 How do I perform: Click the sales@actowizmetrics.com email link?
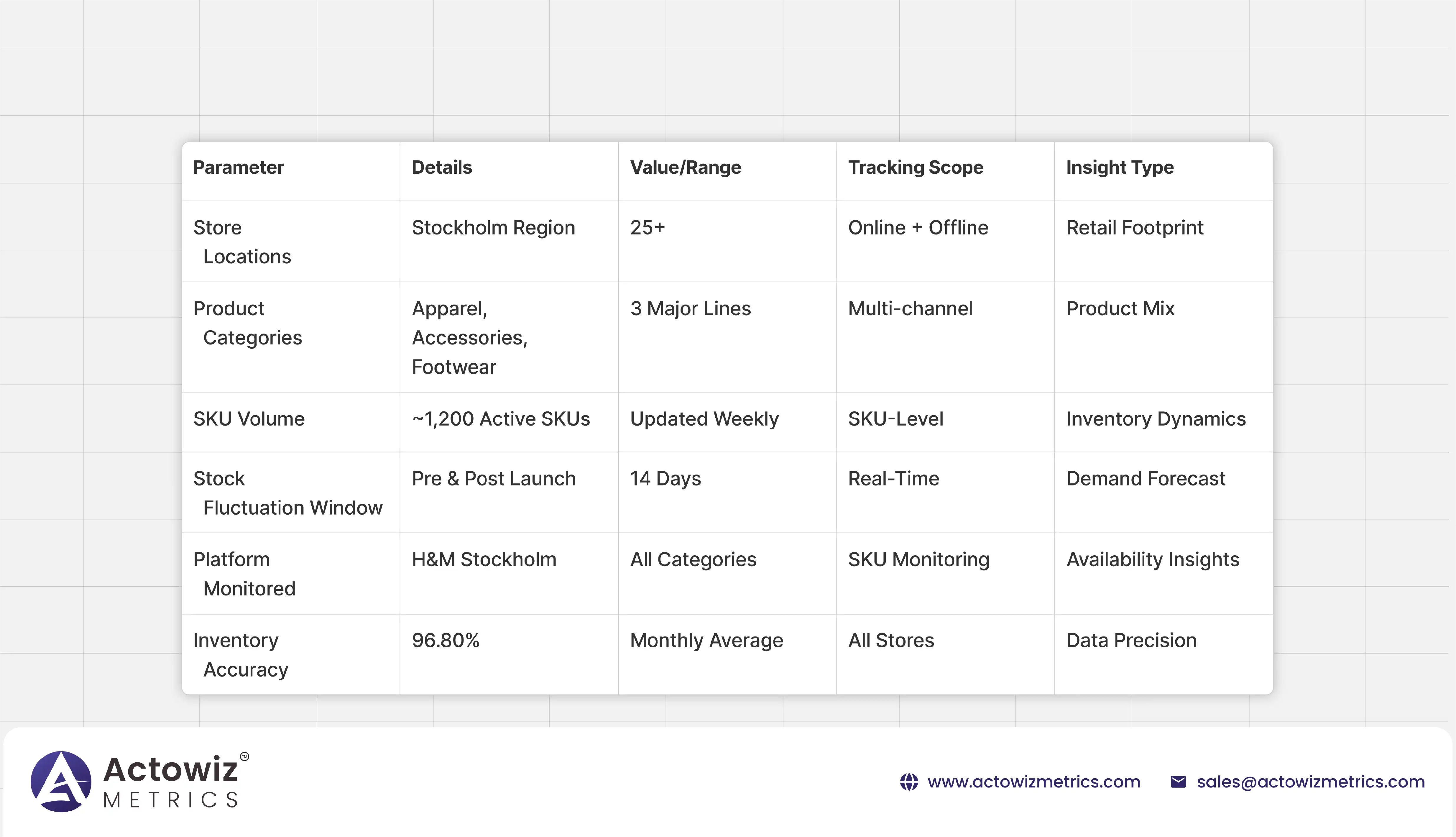click(1310, 782)
